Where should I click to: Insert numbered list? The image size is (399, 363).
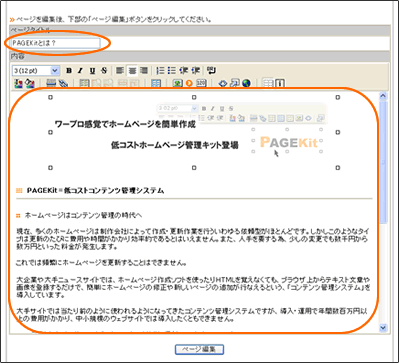click(x=161, y=71)
